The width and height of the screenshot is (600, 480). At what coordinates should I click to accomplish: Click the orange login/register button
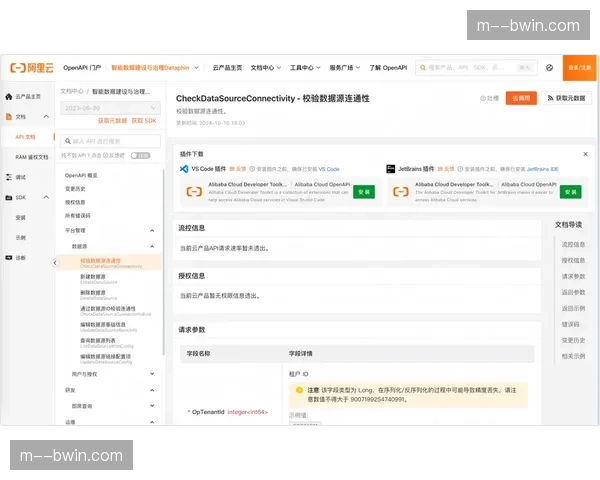579,68
